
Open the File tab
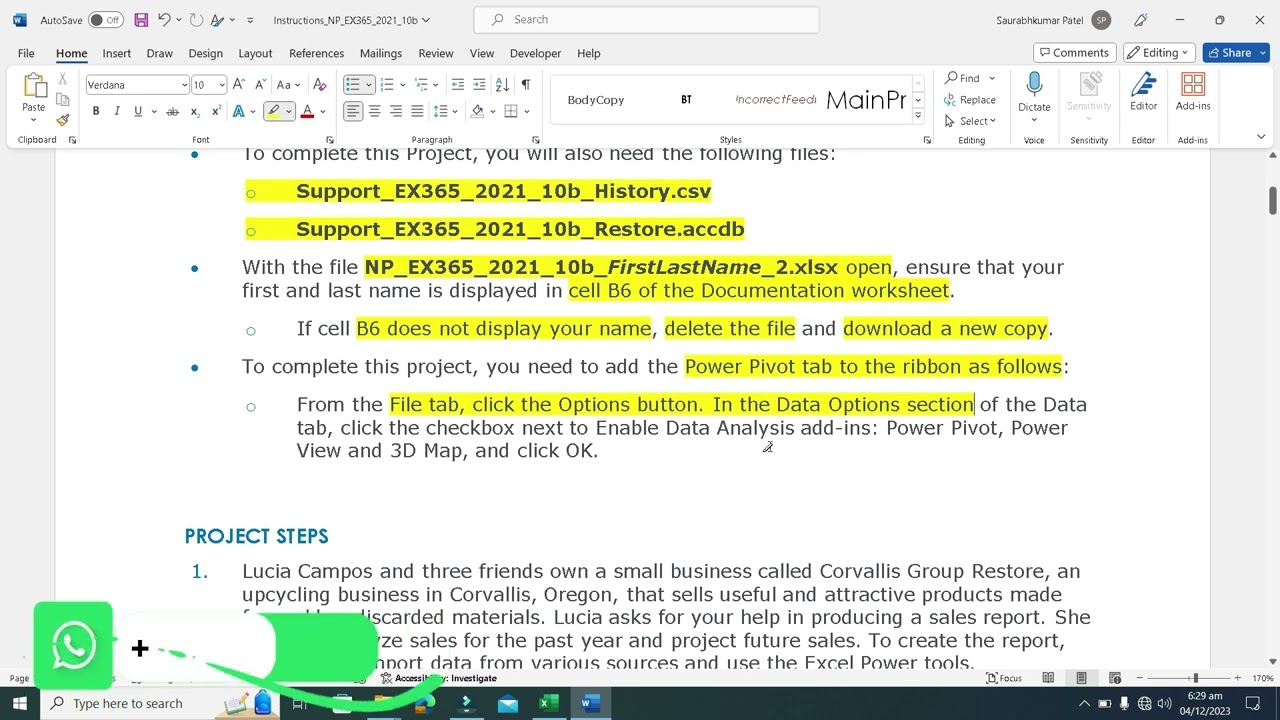[26, 53]
